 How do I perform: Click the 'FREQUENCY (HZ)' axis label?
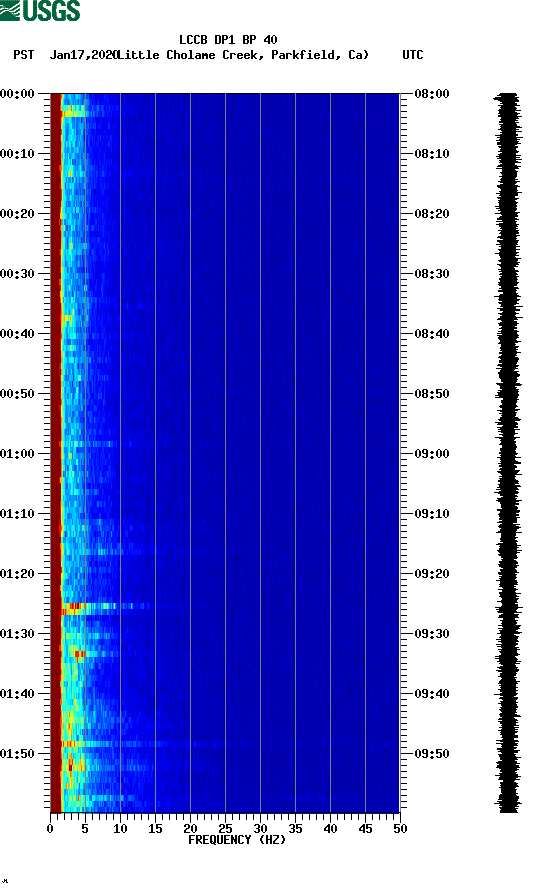coord(237,840)
